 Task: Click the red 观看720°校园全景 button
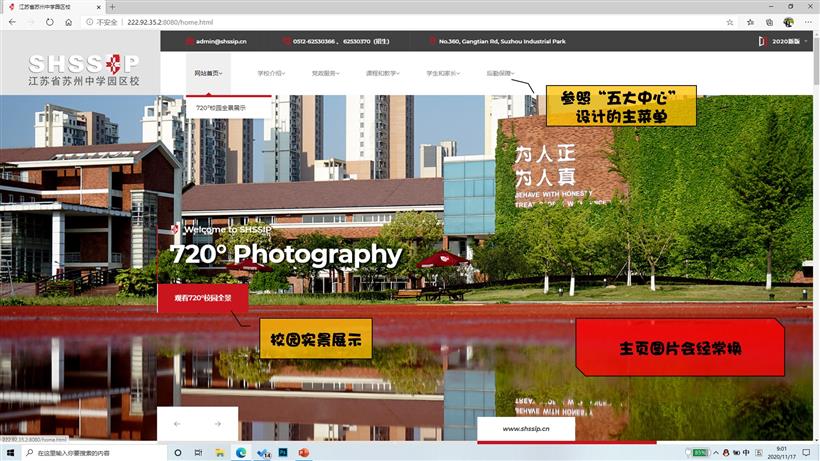203,298
